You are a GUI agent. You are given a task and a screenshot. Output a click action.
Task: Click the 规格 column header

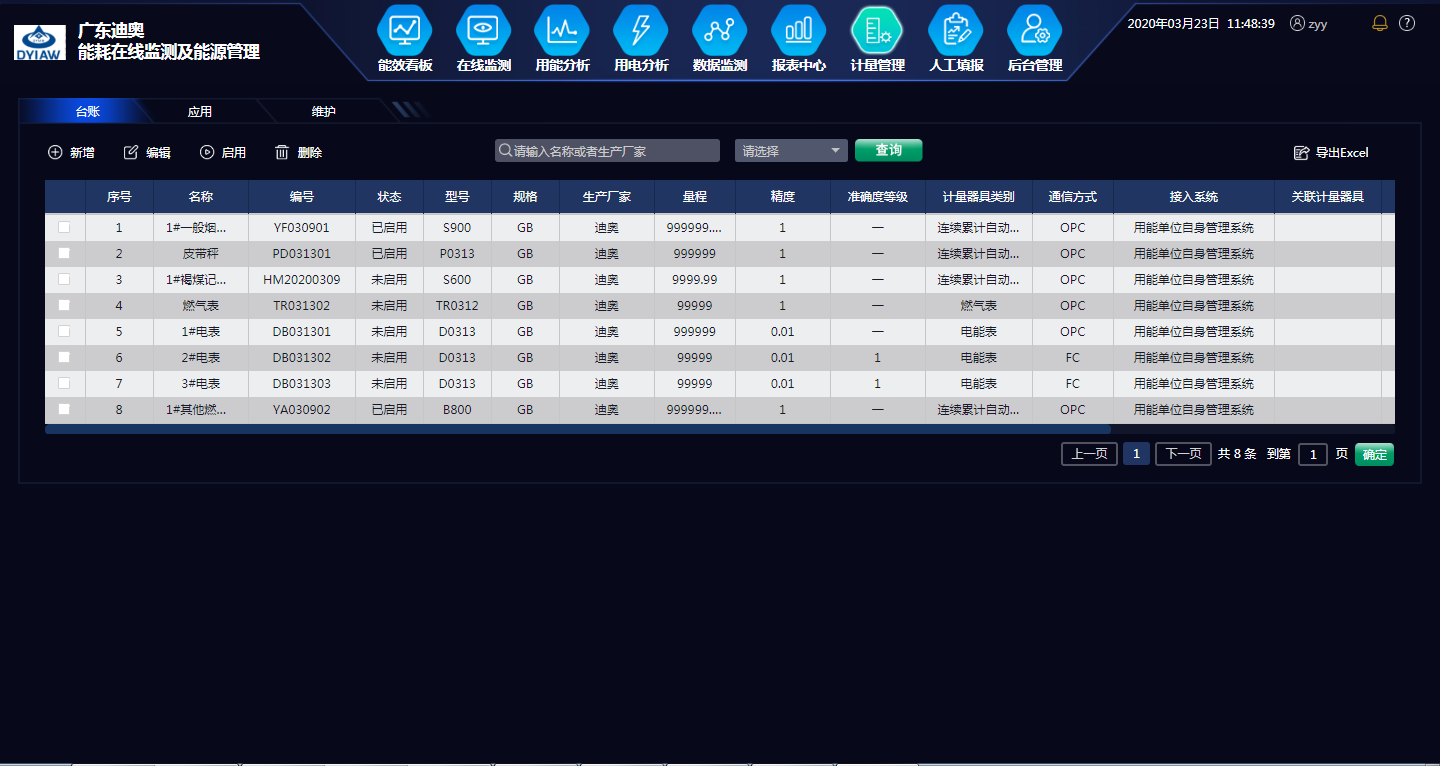click(525, 197)
